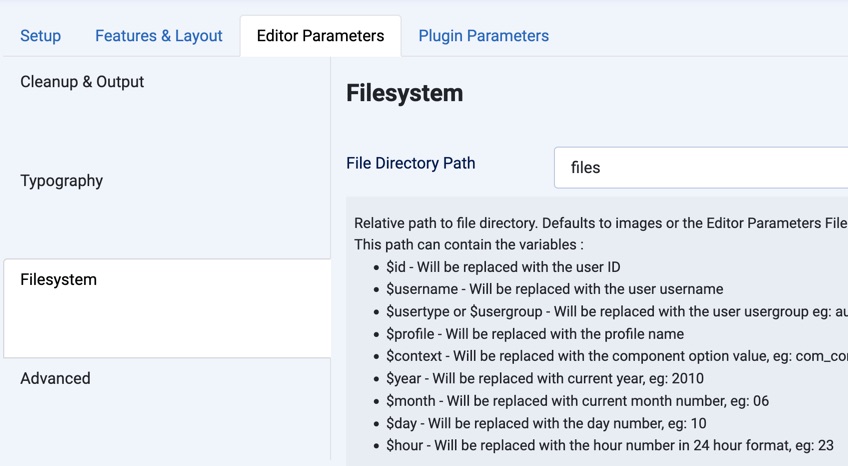Screen dimensions: 848x466
Task: Select Typography in the side menu
Action: 62,181
